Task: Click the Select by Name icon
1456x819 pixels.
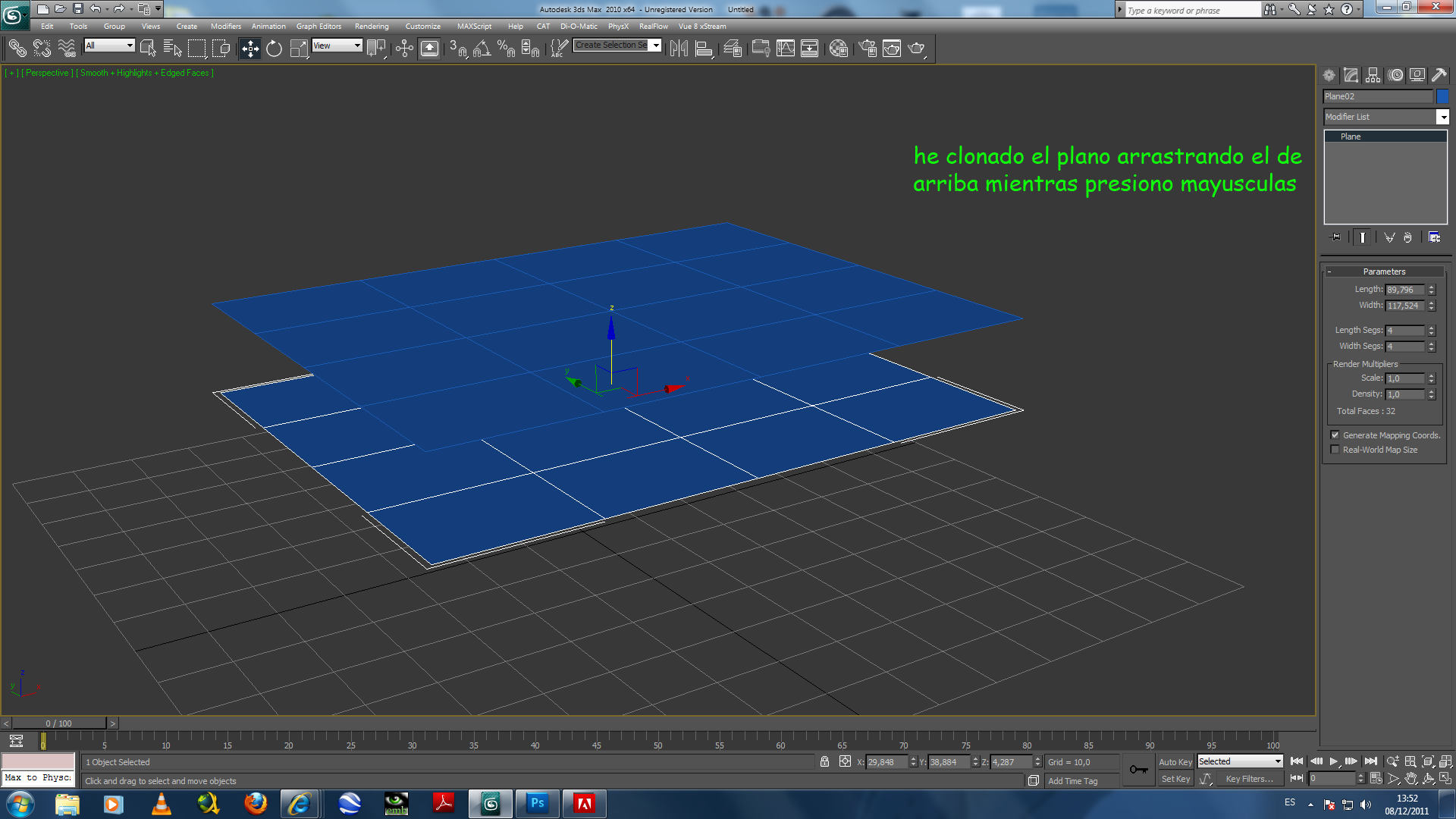Action: tap(172, 49)
